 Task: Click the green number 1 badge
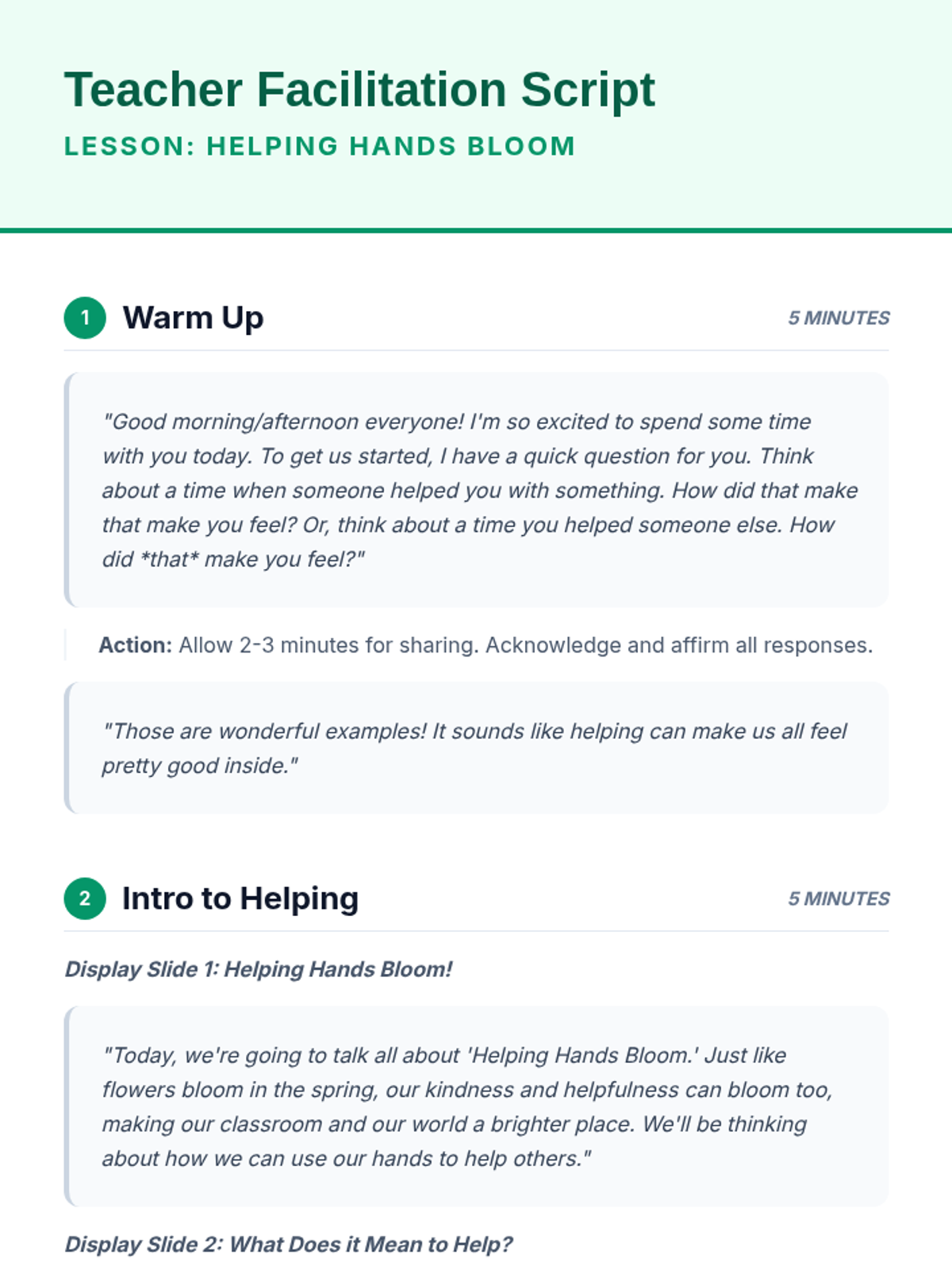[85, 317]
